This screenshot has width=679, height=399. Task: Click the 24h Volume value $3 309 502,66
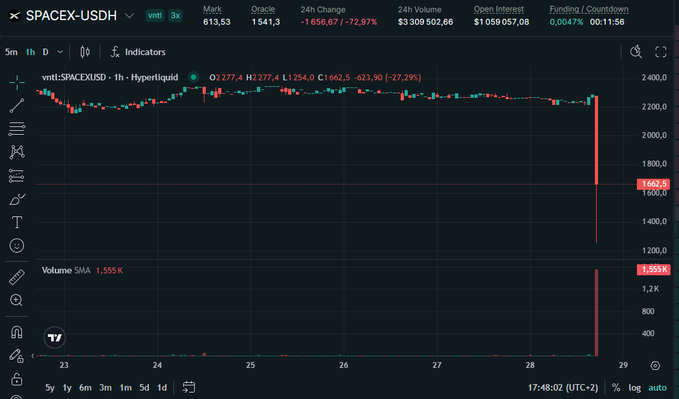tap(425, 22)
